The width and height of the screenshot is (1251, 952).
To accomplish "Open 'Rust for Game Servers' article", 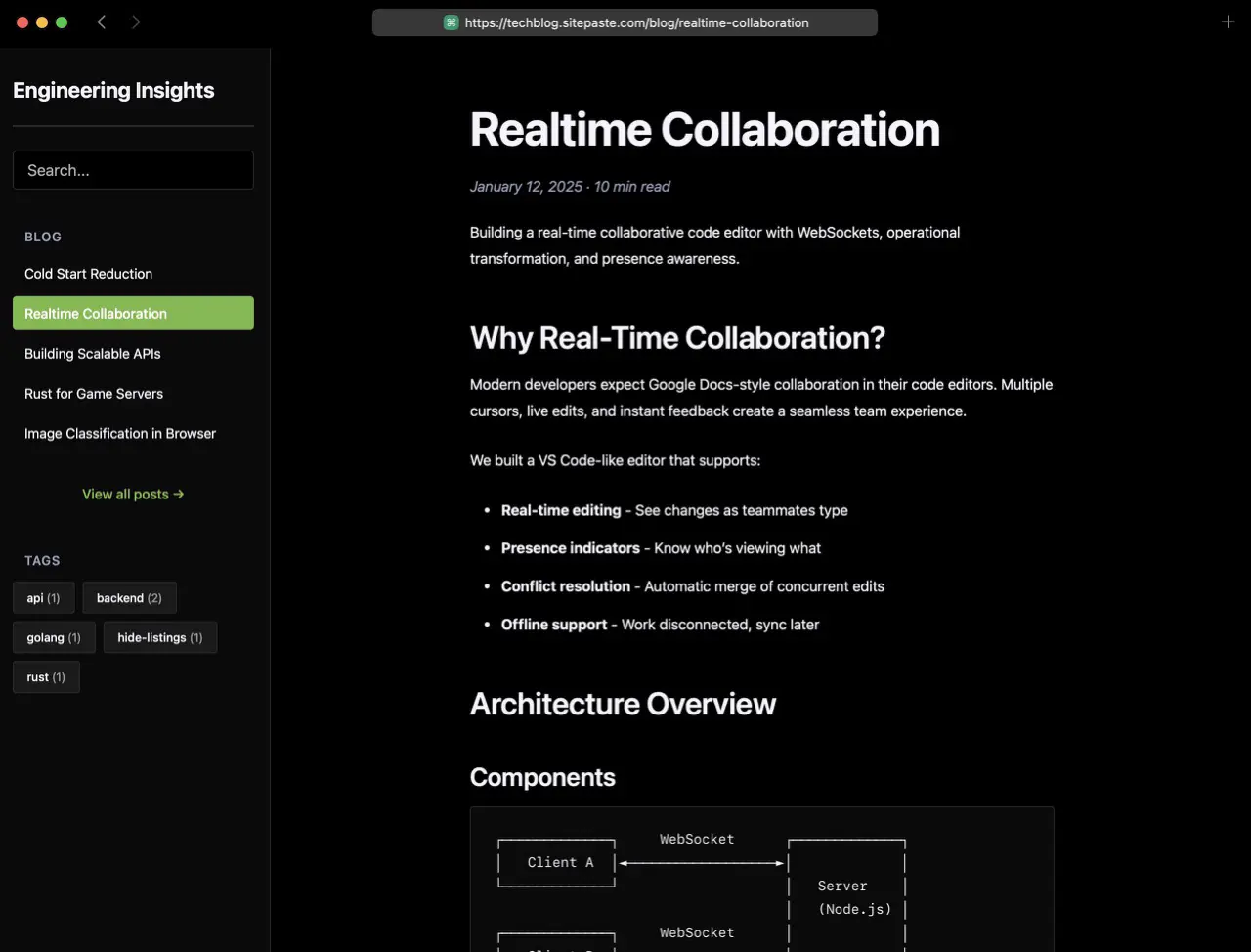I will tap(93, 393).
